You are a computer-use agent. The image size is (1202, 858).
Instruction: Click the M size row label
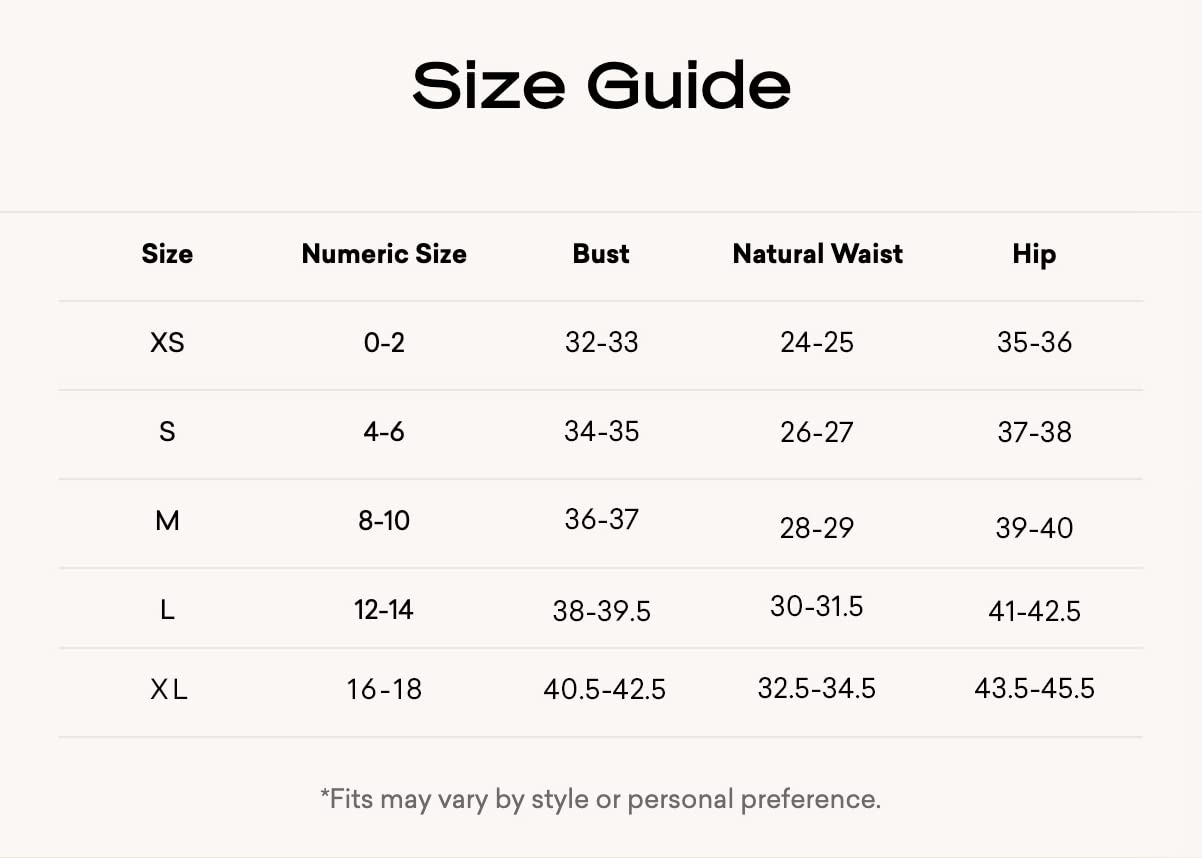pos(167,521)
